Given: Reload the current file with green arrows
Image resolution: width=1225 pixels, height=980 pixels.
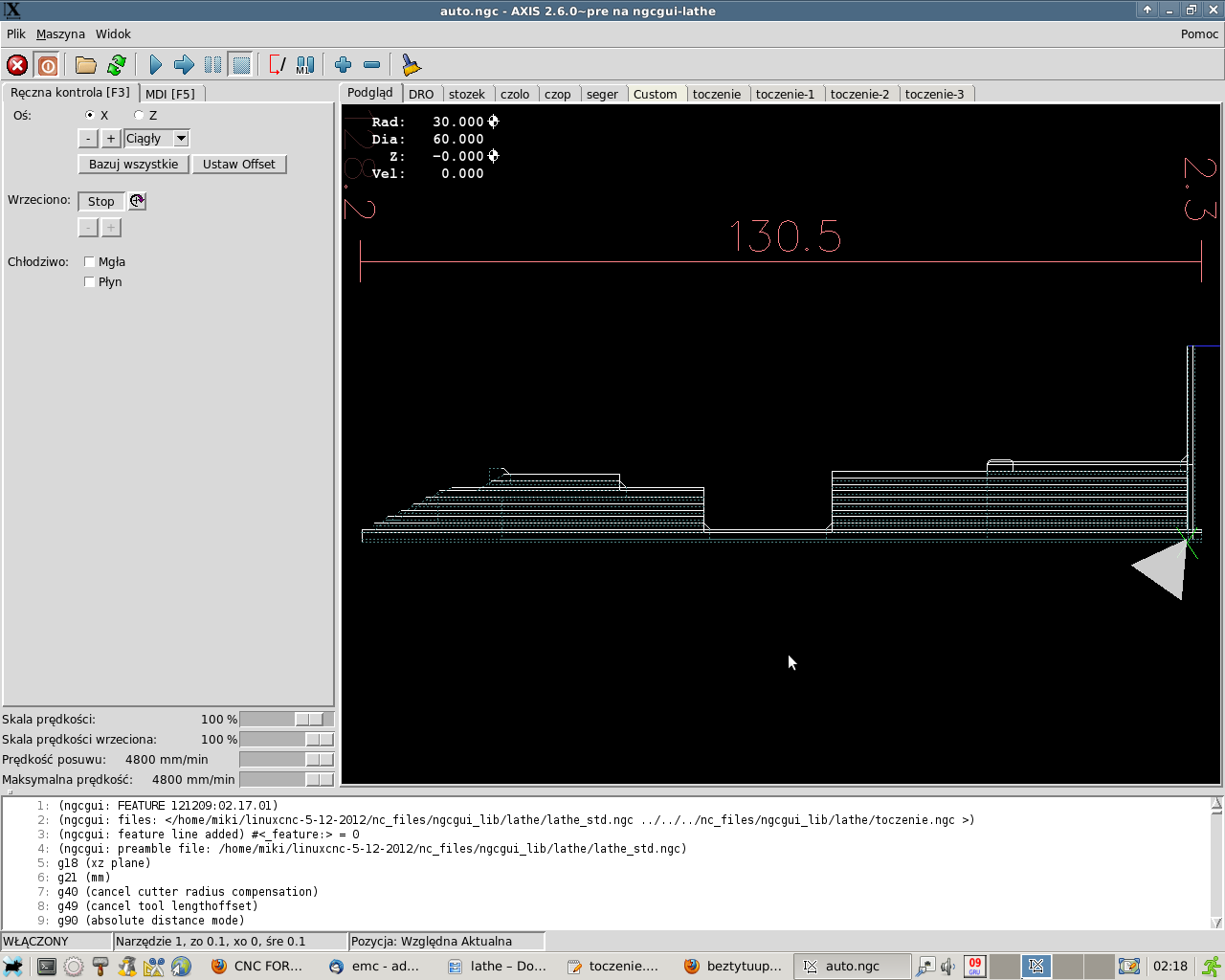Looking at the screenshot, I should 117,65.
